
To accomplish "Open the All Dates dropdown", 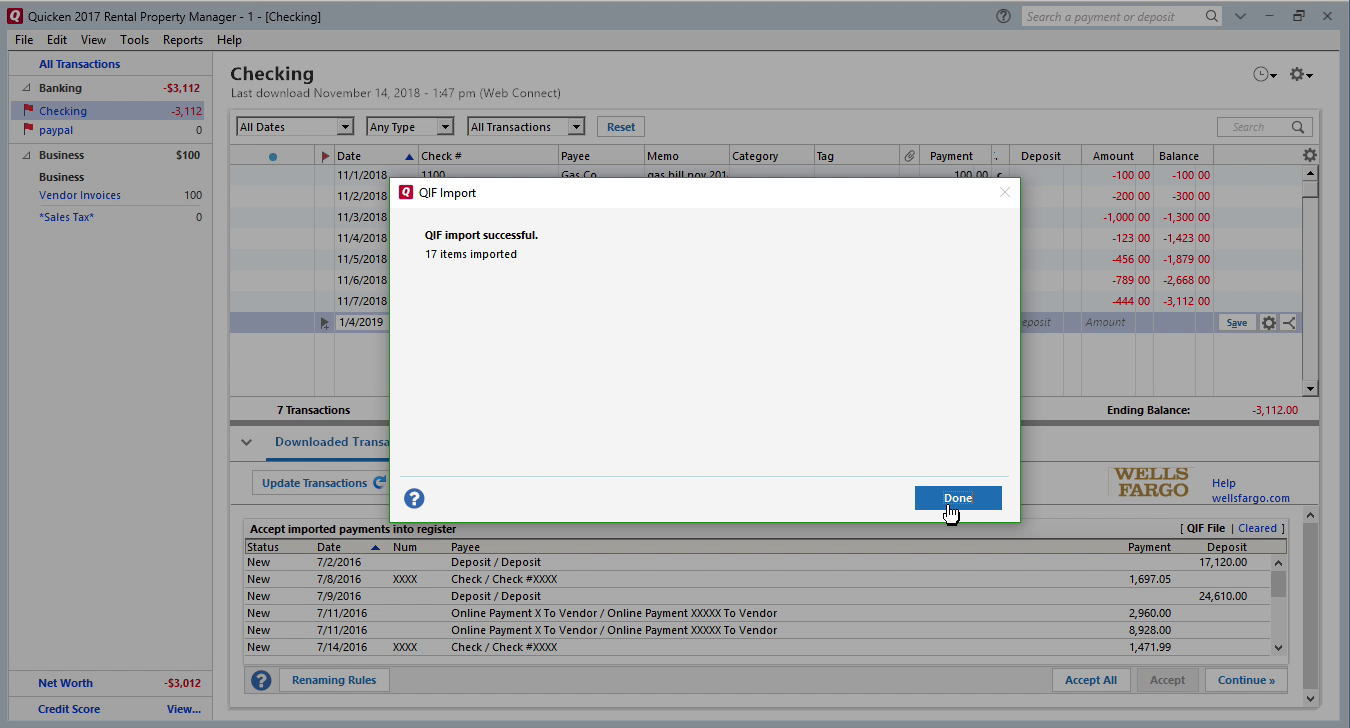I will pos(295,127).
